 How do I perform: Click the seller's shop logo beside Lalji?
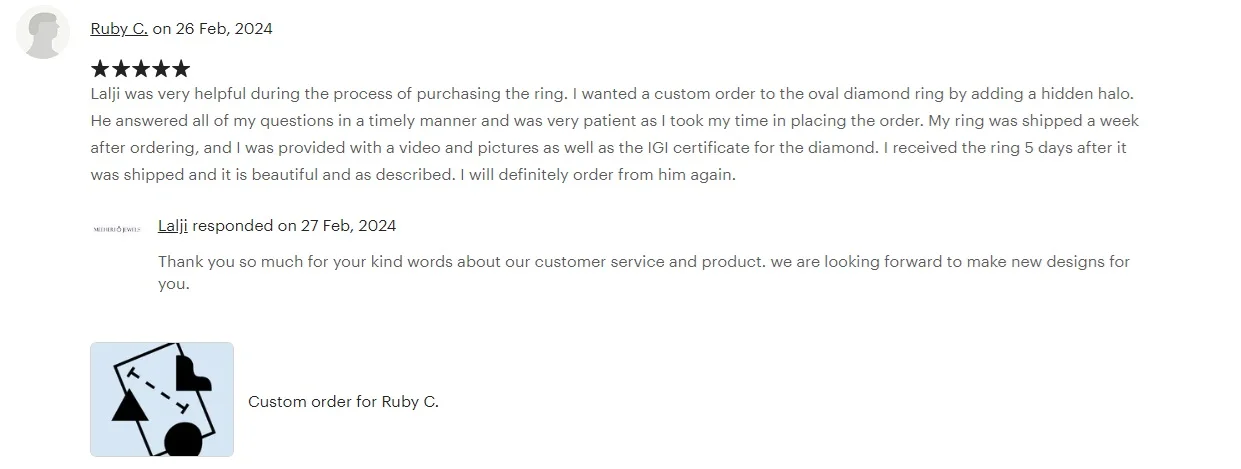[117, 229]
